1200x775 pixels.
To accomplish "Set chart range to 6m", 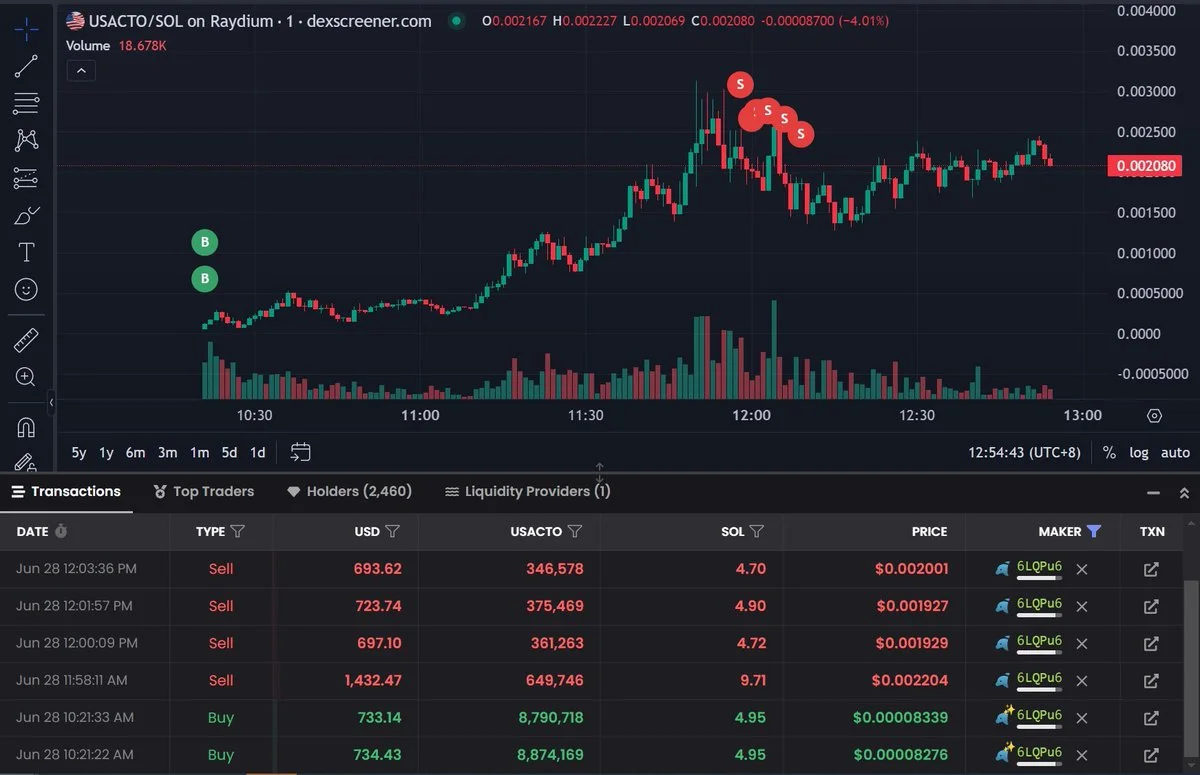I will point(135,452).
